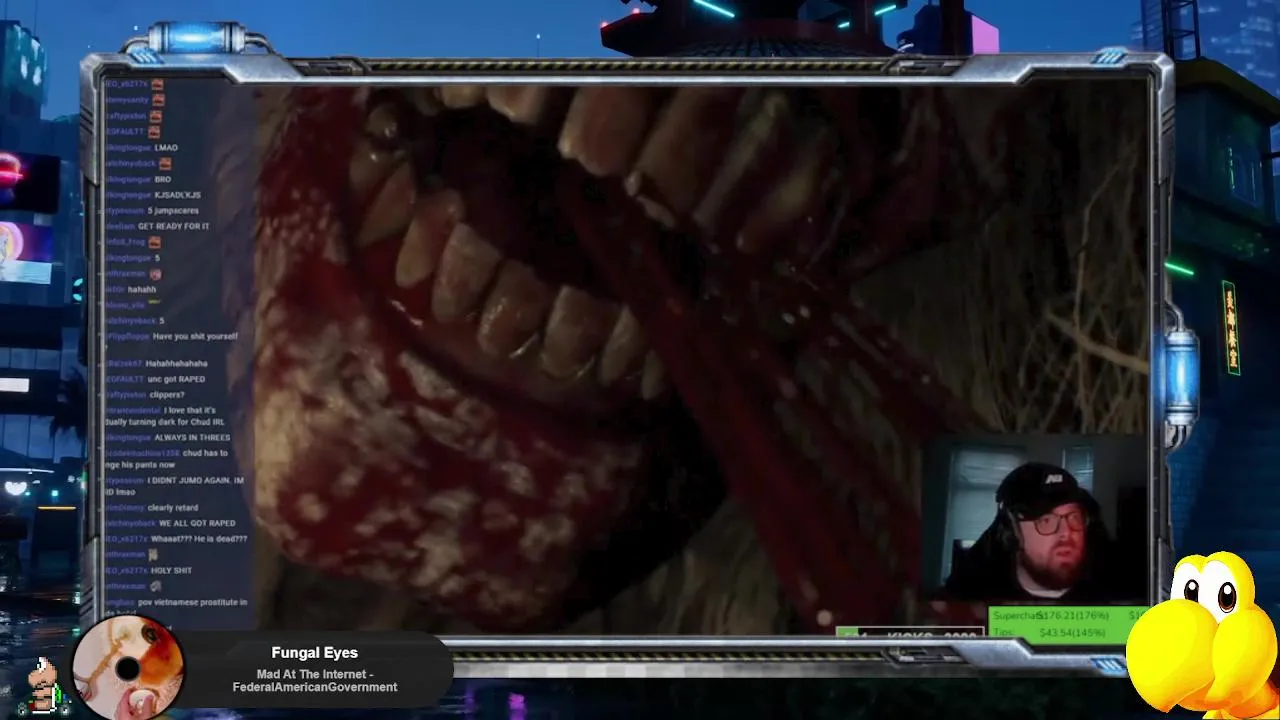Screen dimensions: 1280x720
Task: Click the emote above the 'LMAO' message
Action: coord(154,132)
